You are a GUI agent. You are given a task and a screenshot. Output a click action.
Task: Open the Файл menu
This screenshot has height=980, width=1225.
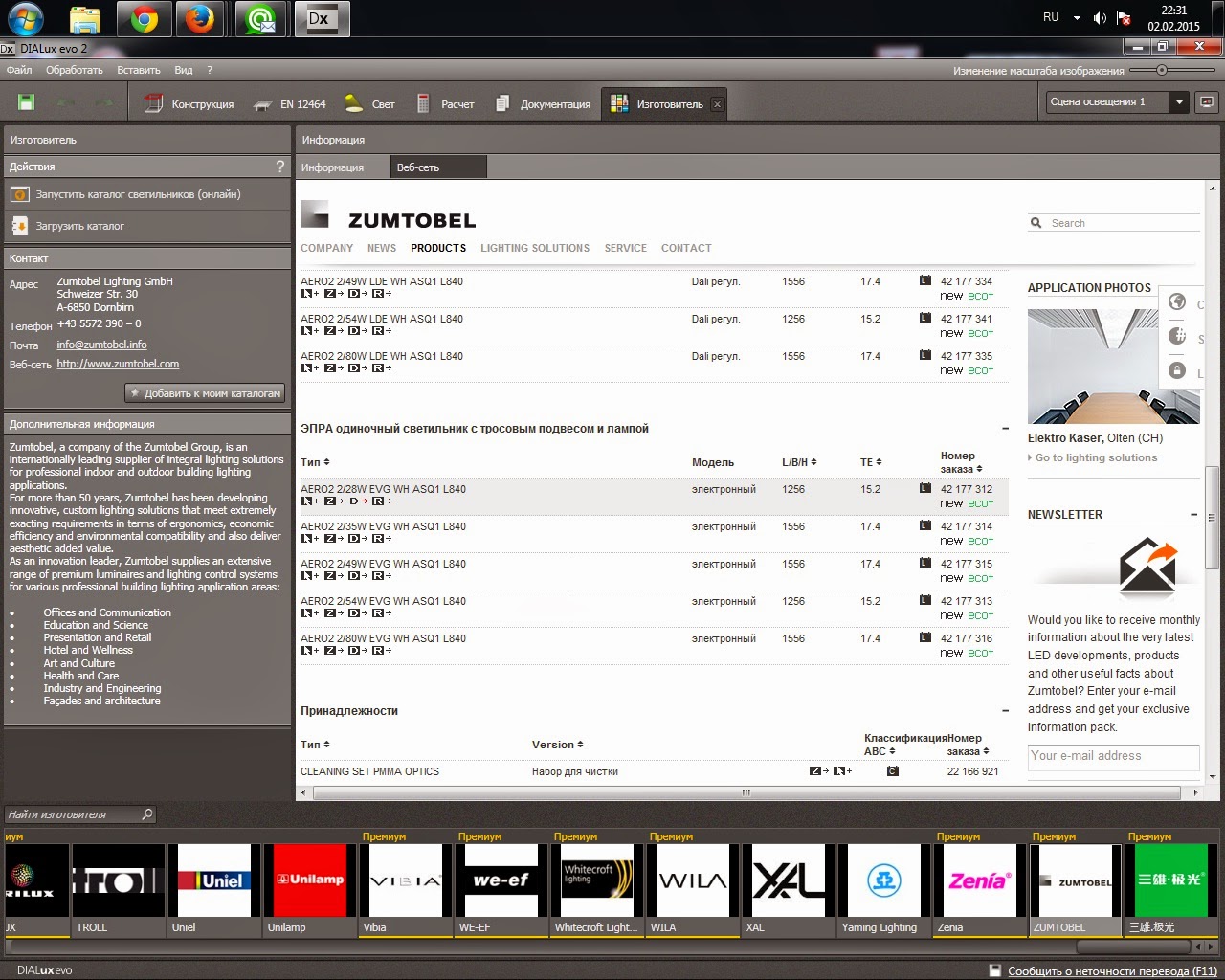[x=19, y=70]
